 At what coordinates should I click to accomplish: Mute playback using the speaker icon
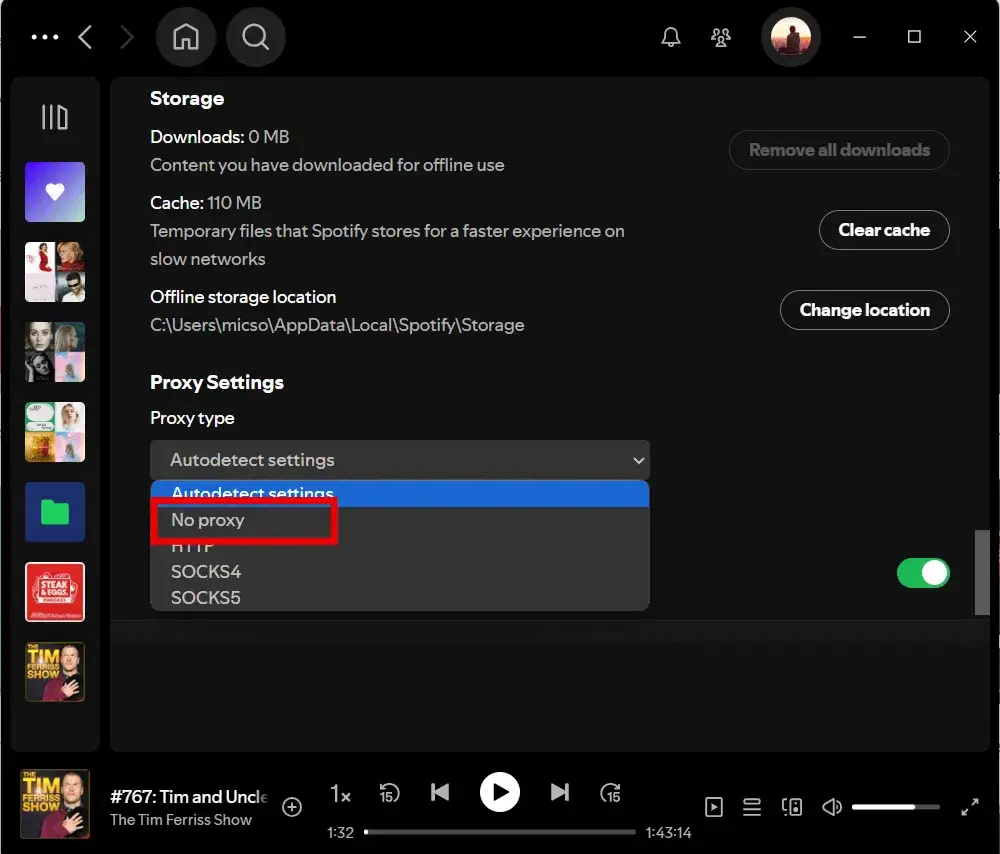(831, 807)
